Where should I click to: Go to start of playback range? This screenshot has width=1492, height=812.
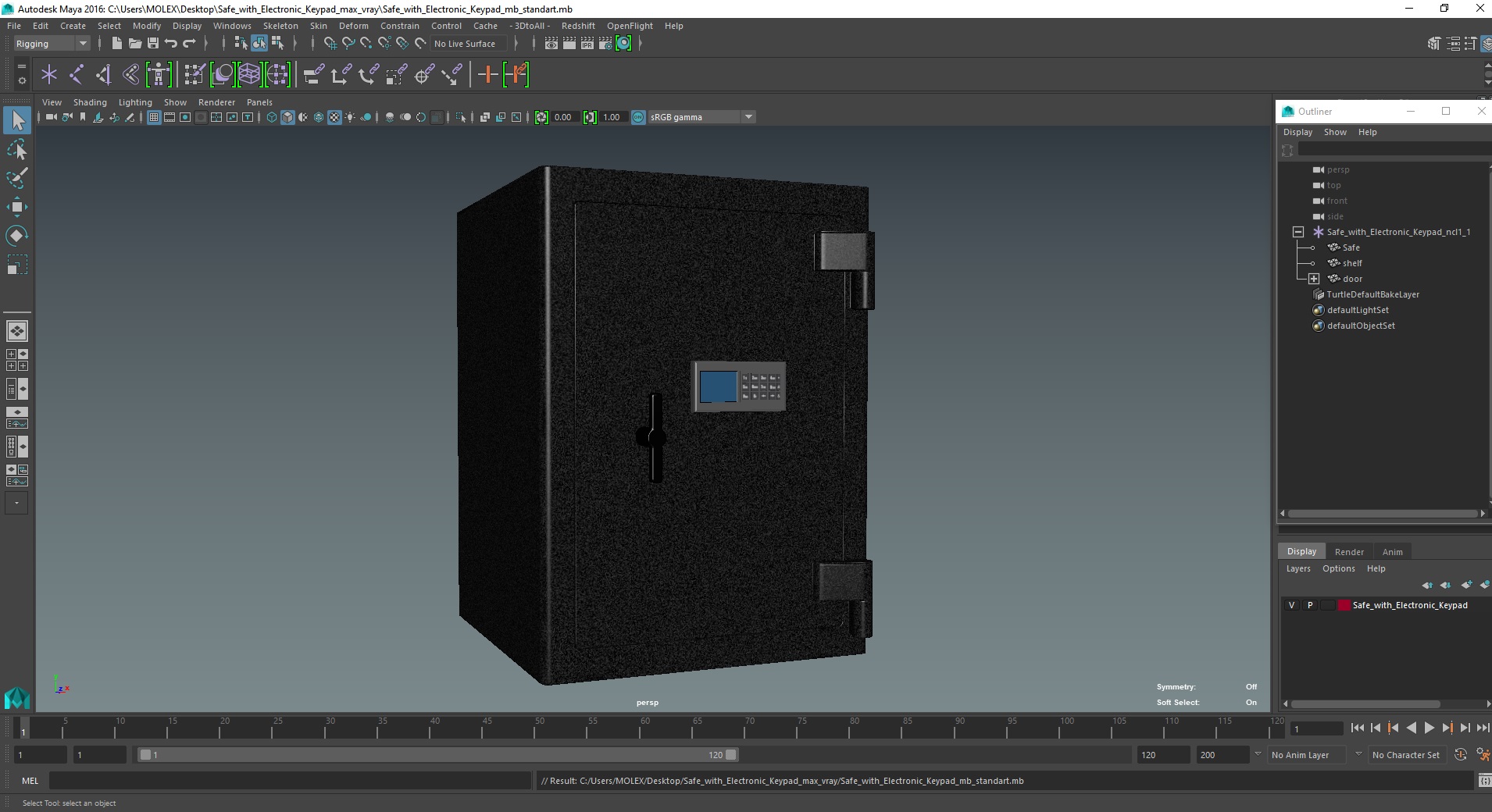coord(1358,728)
